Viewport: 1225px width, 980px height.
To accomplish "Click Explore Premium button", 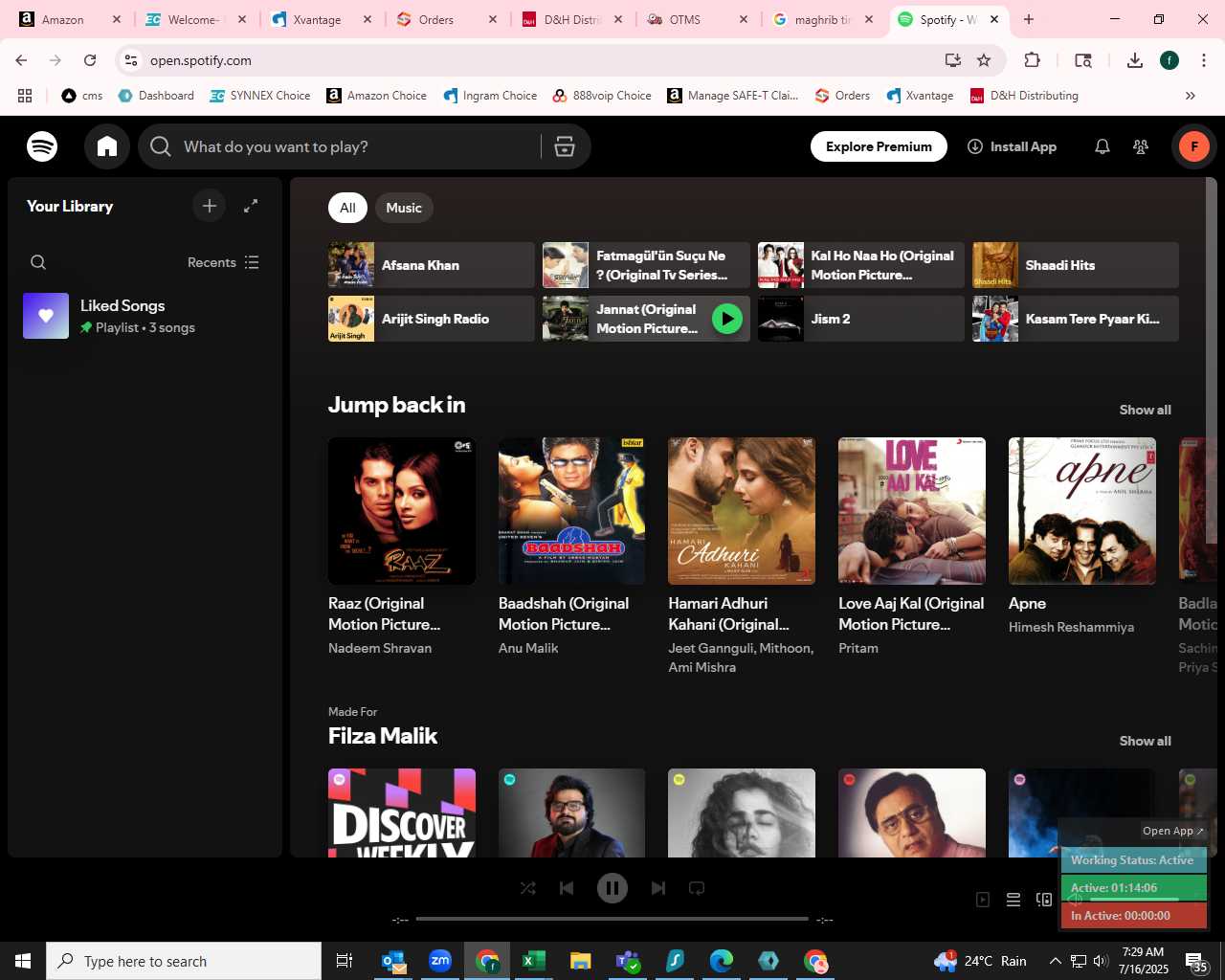I will pos(879,146).
